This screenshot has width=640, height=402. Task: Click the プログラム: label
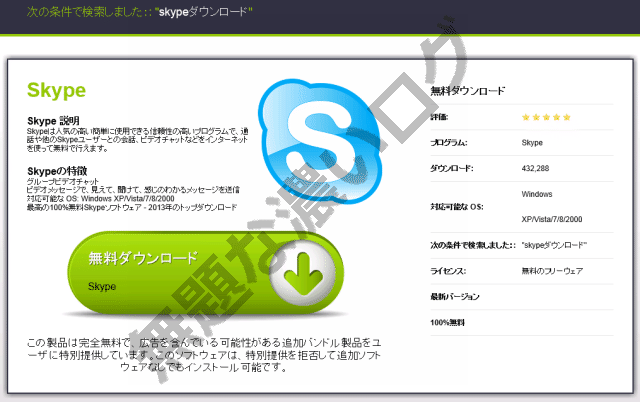click(449, 143)
